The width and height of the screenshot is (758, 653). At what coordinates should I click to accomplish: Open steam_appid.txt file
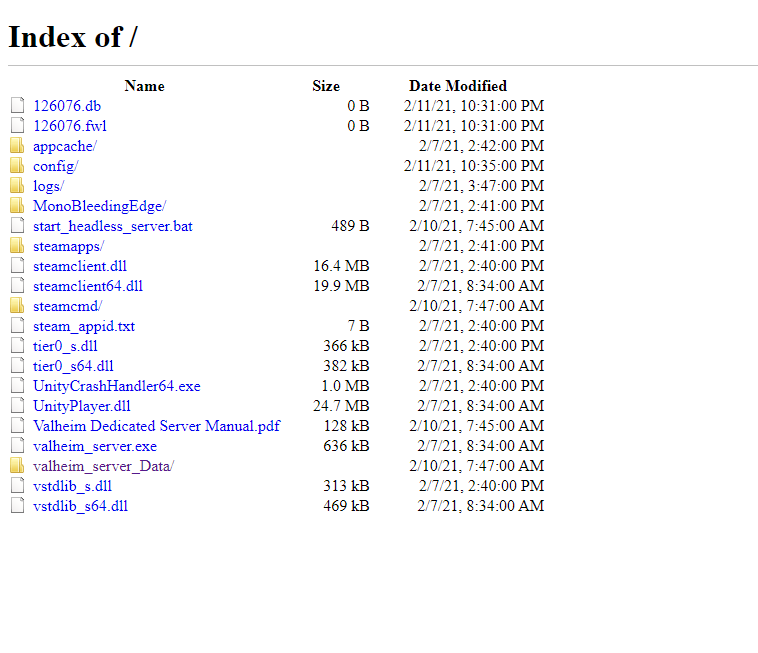click(x=84, y=326)
